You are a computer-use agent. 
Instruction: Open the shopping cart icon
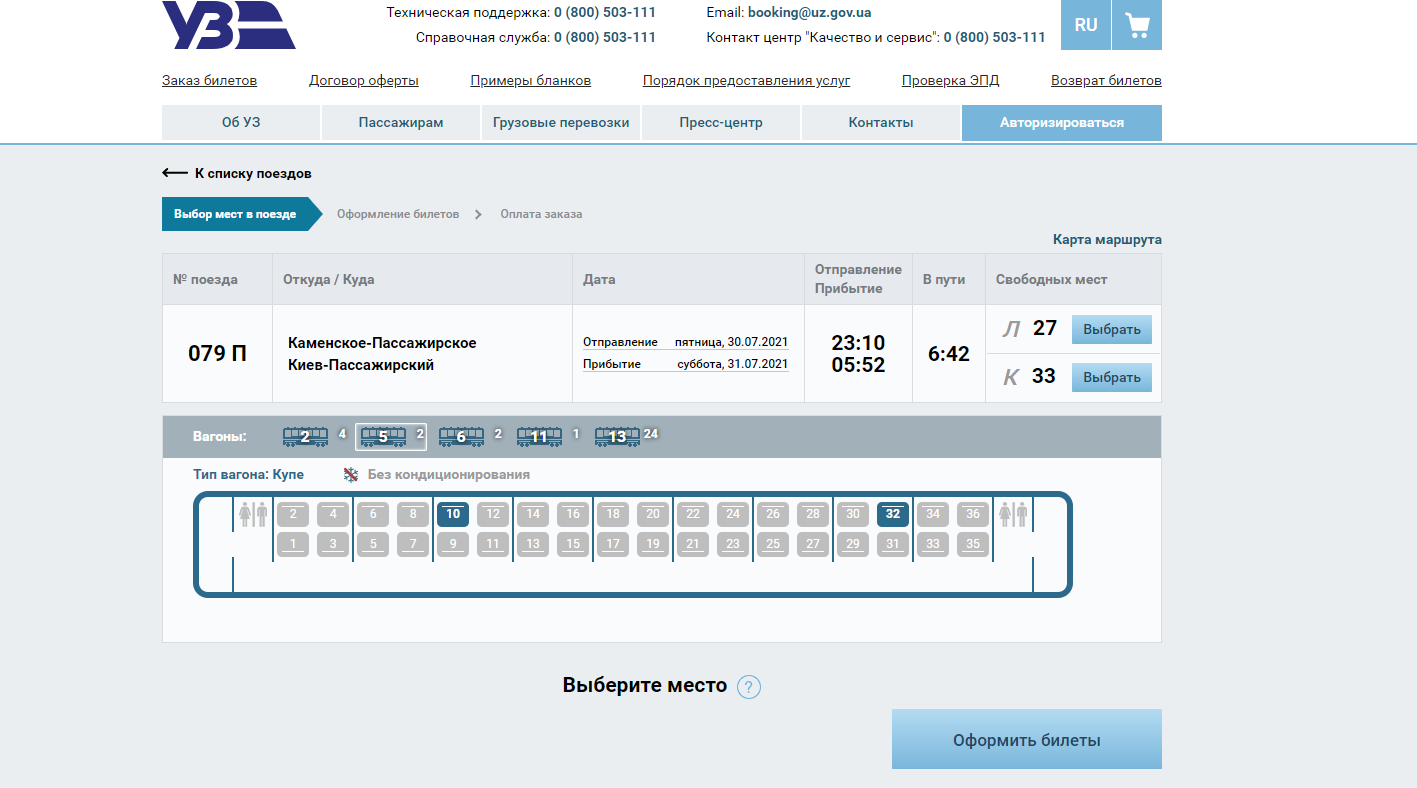tap(1137, 25)
